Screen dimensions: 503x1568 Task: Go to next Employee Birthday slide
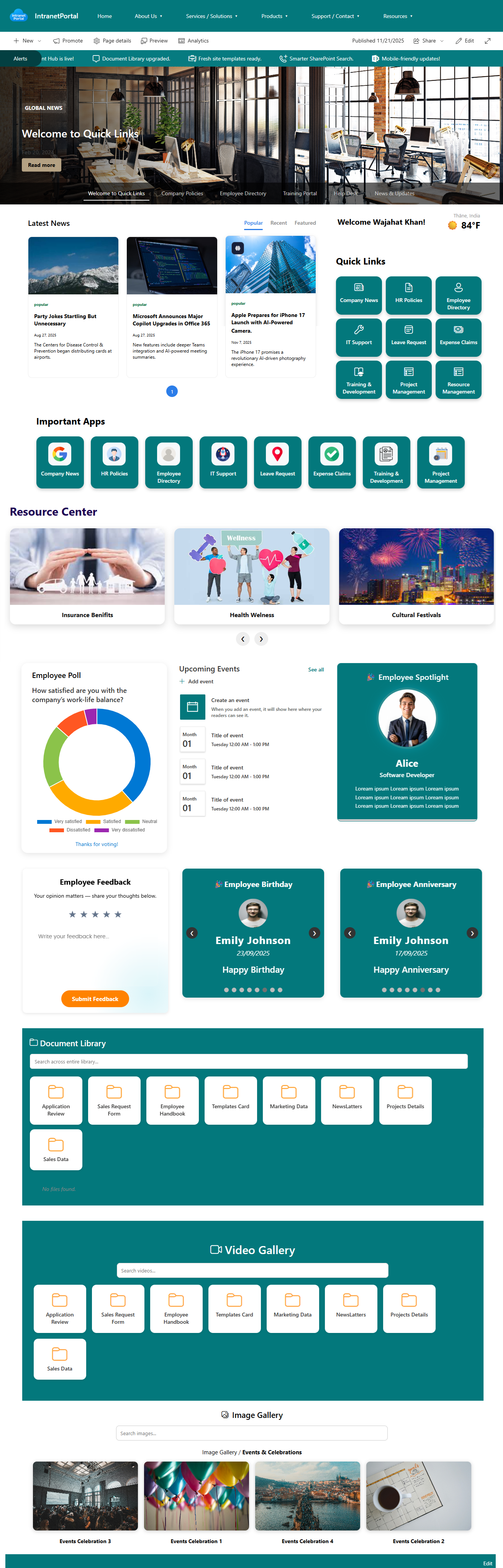point(314,933)
